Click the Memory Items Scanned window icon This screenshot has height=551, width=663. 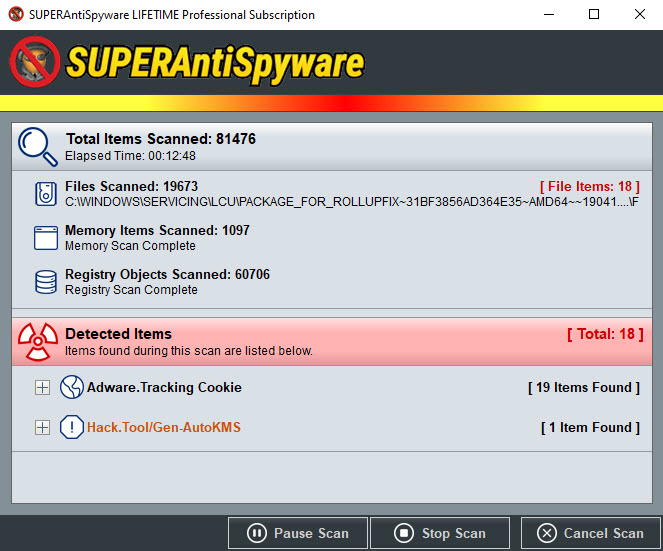click(46, 238)
